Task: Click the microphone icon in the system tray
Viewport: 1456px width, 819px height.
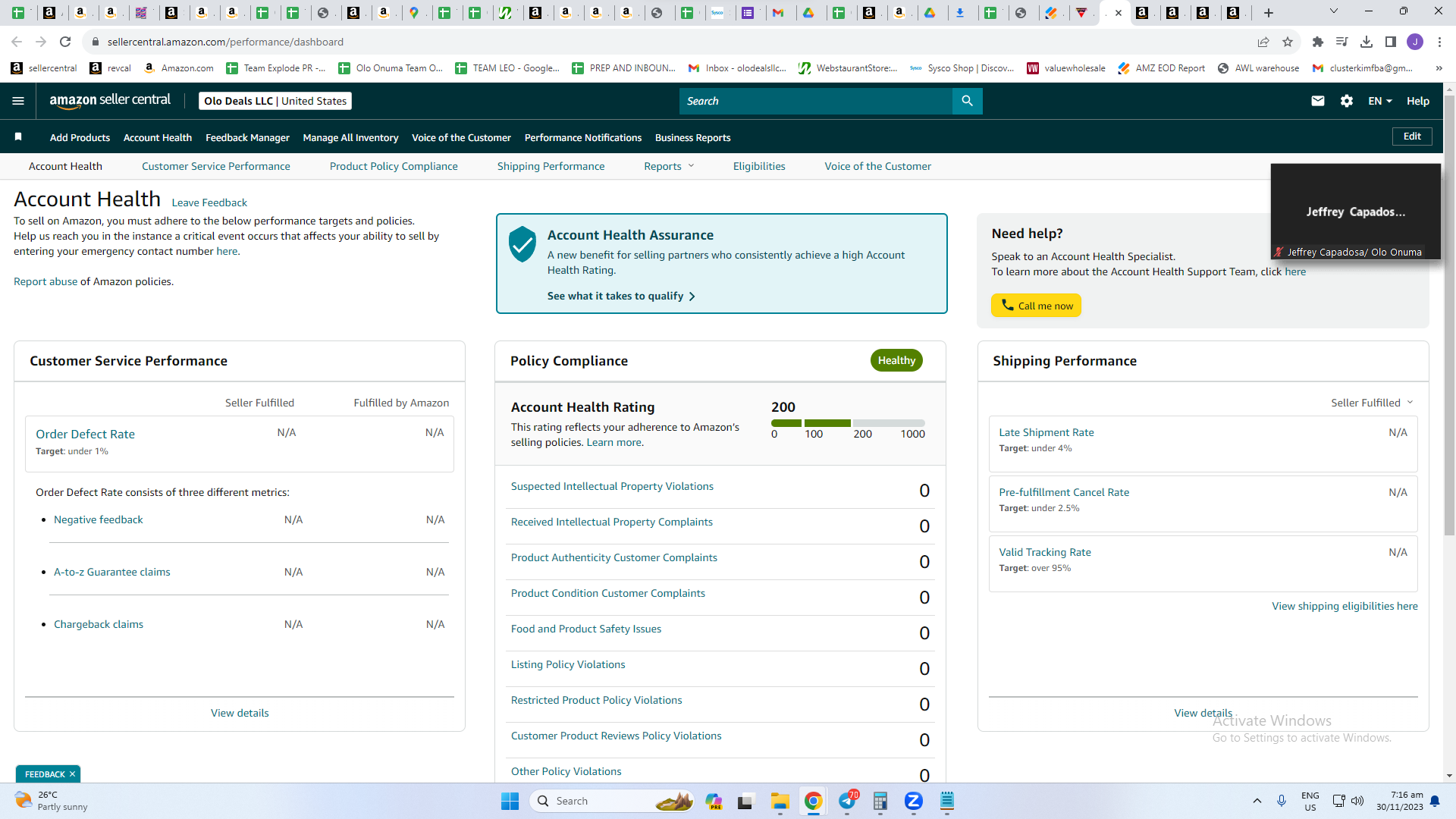Action: (1282, 801)
